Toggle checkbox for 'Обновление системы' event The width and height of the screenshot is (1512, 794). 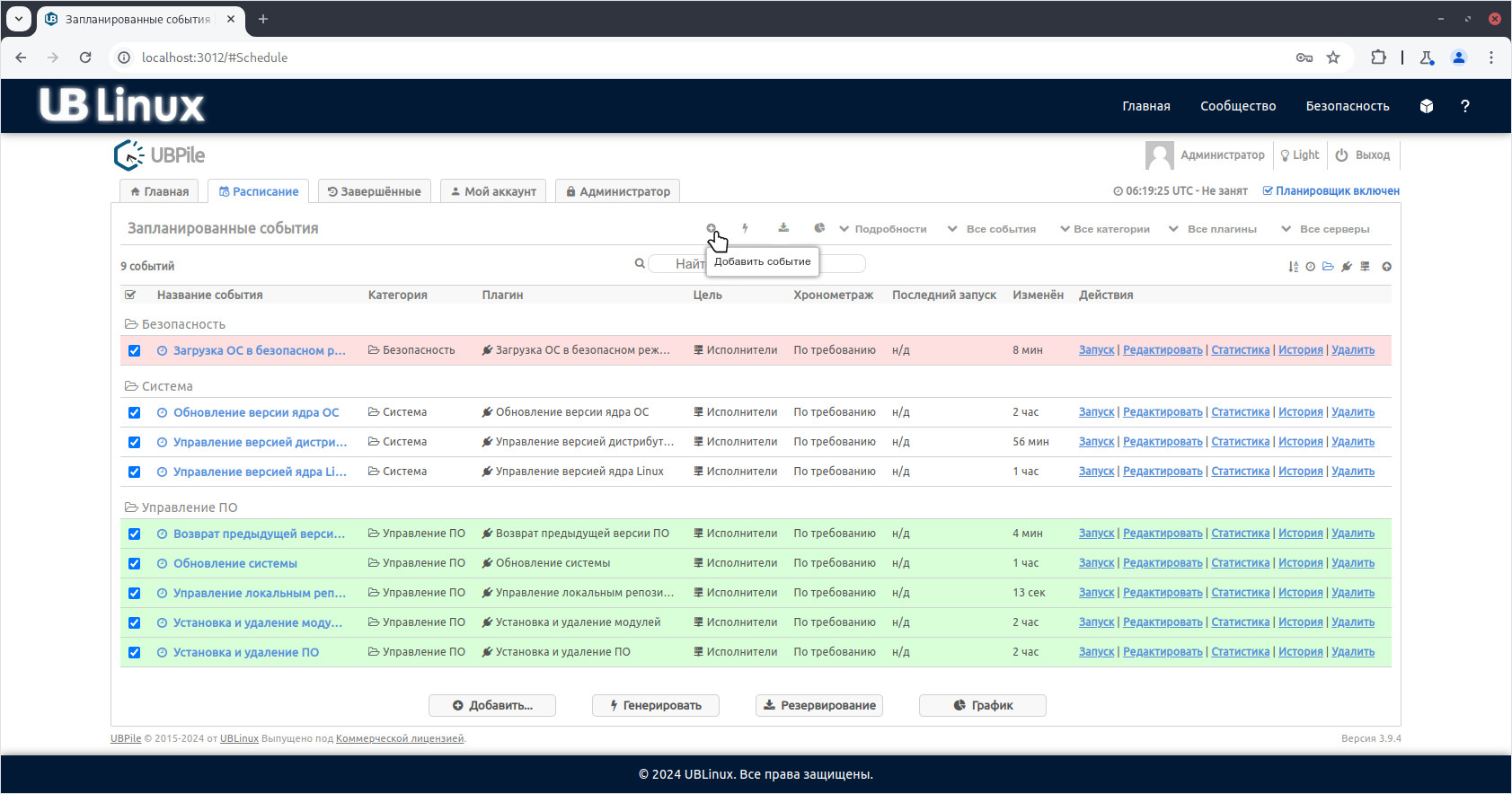pyautogui.click(x=134, y=564)
